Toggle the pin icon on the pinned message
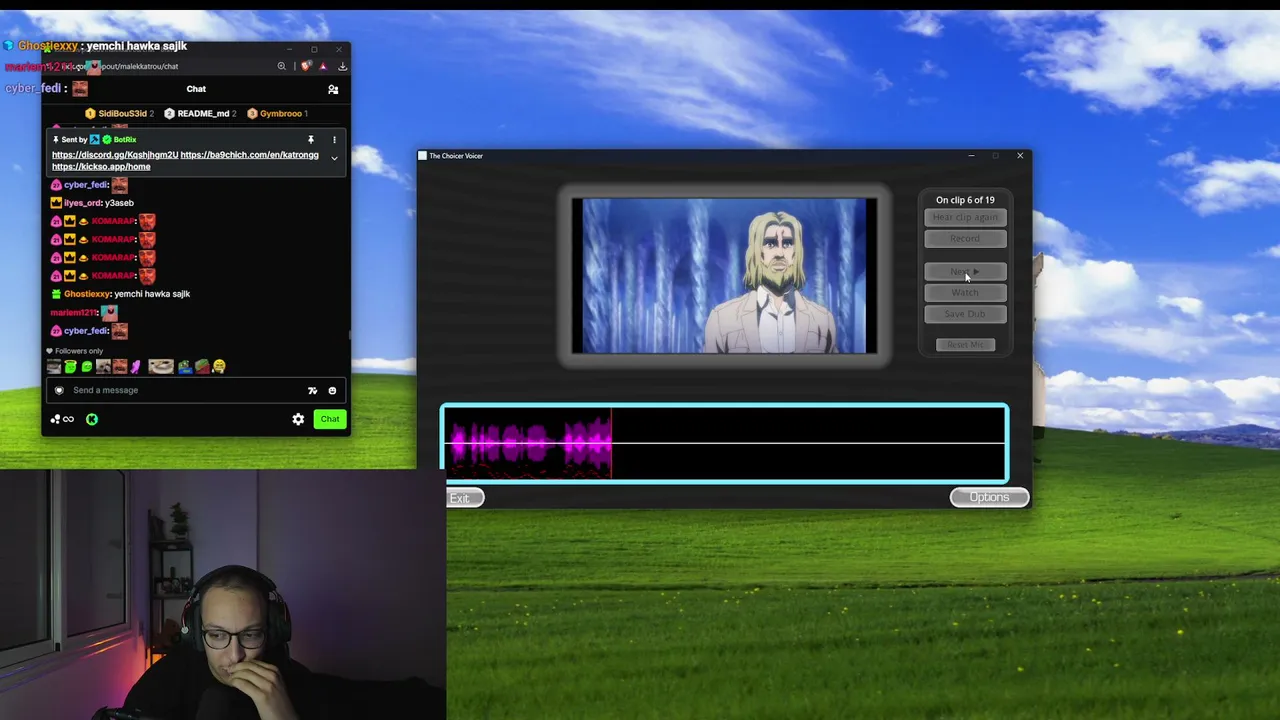The height and width of the screenshot is (720, 1280). [x=311, y=140]
